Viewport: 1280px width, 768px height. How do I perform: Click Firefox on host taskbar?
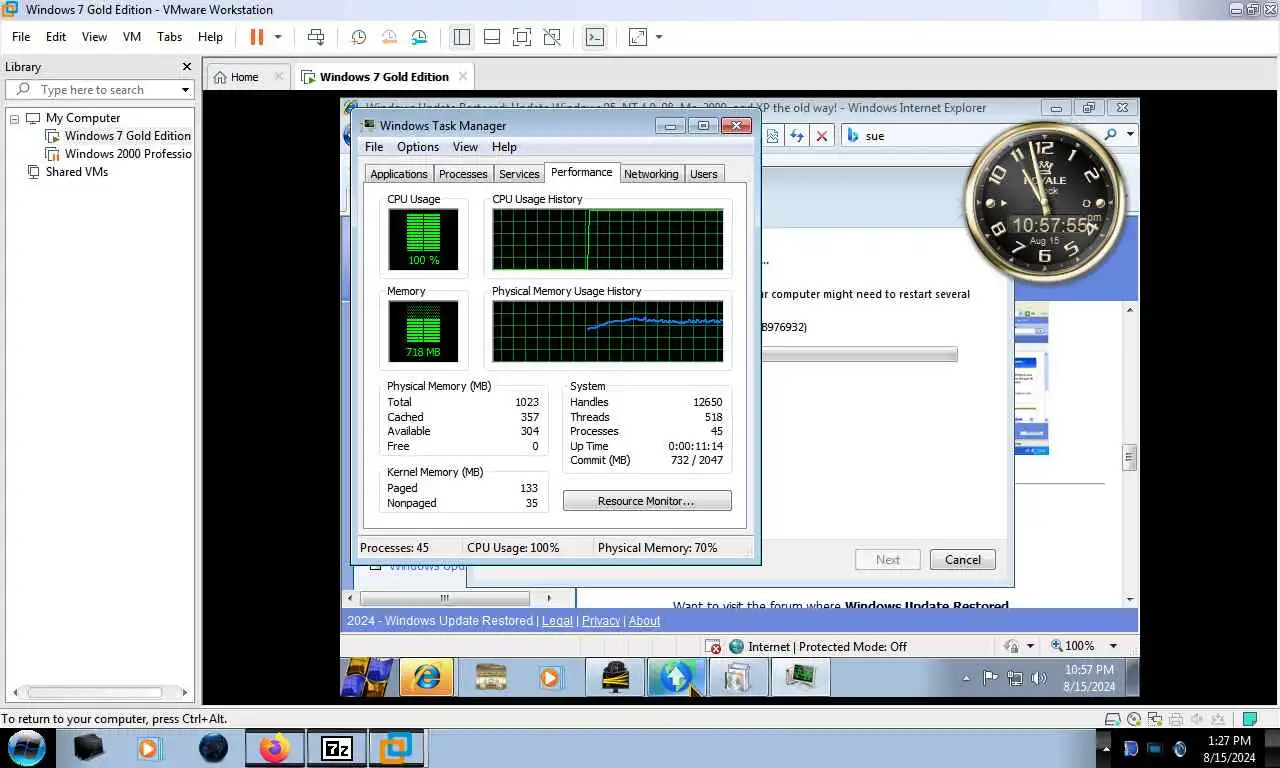pos(274,748)
